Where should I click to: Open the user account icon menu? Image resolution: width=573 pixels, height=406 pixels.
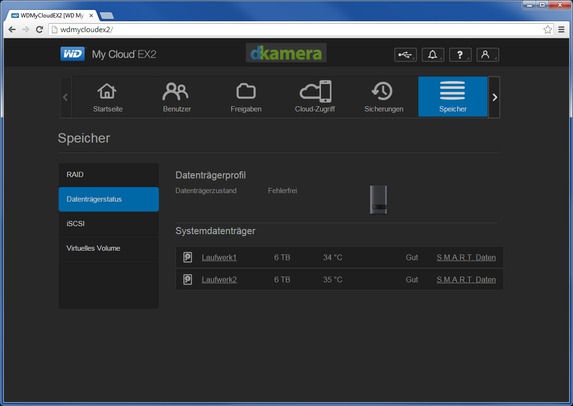(487, 55)
